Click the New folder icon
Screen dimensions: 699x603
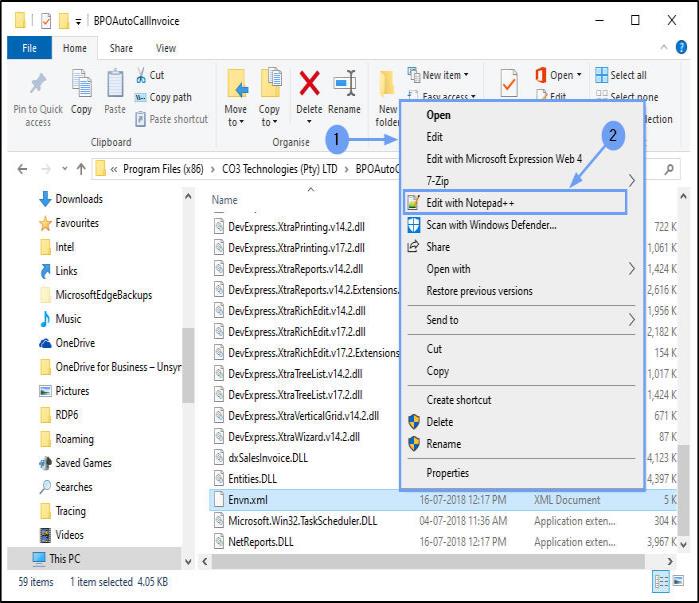[x=387, y=83]
